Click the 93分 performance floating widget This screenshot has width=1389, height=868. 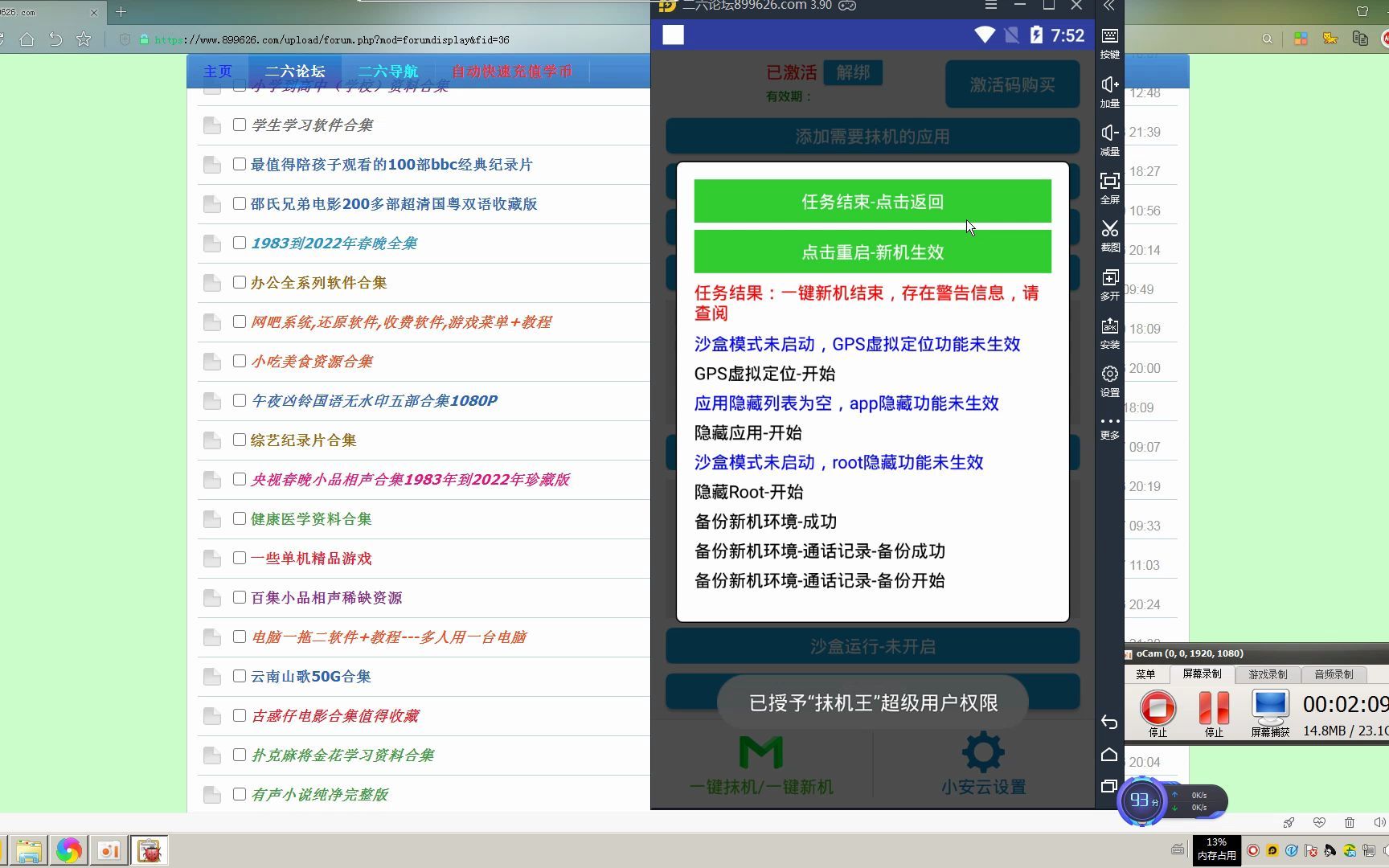tap(1143, 800)
